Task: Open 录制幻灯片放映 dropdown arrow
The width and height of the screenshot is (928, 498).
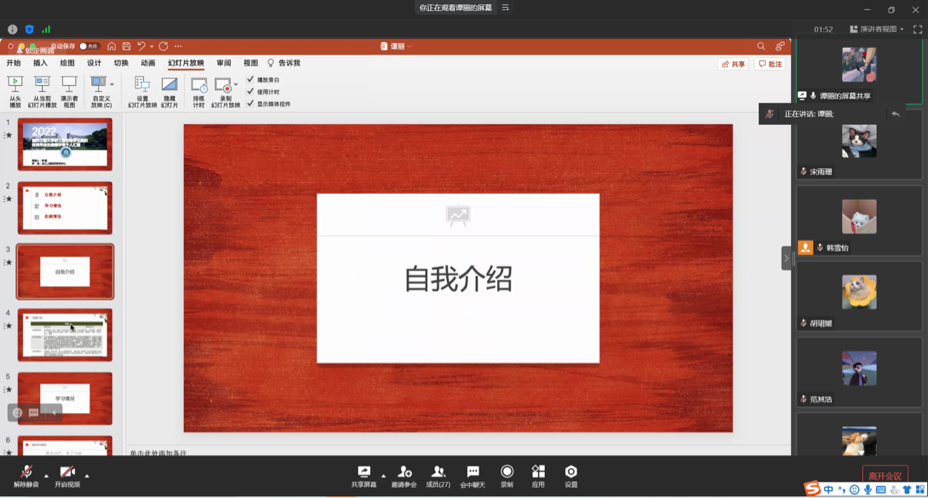Action: coord(236,86)
